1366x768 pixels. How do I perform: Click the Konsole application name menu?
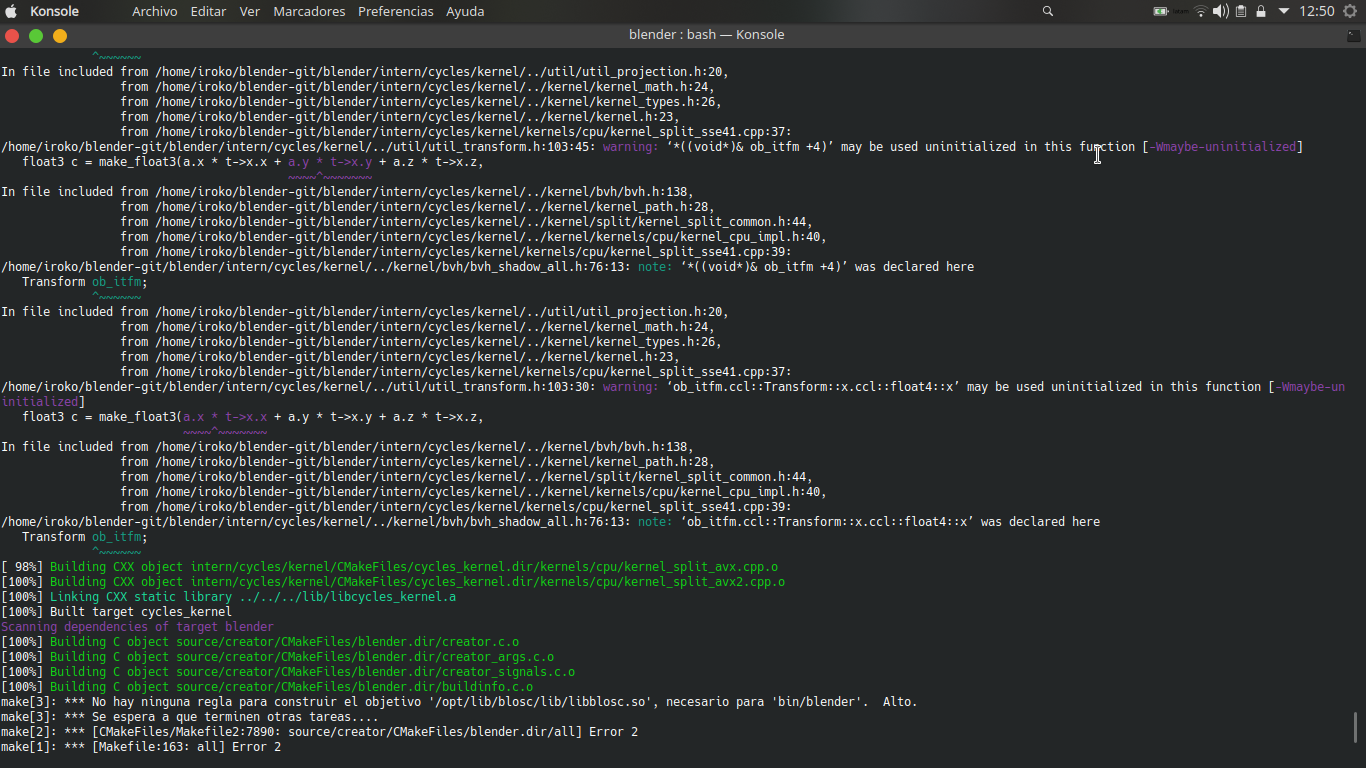[55, 11]
